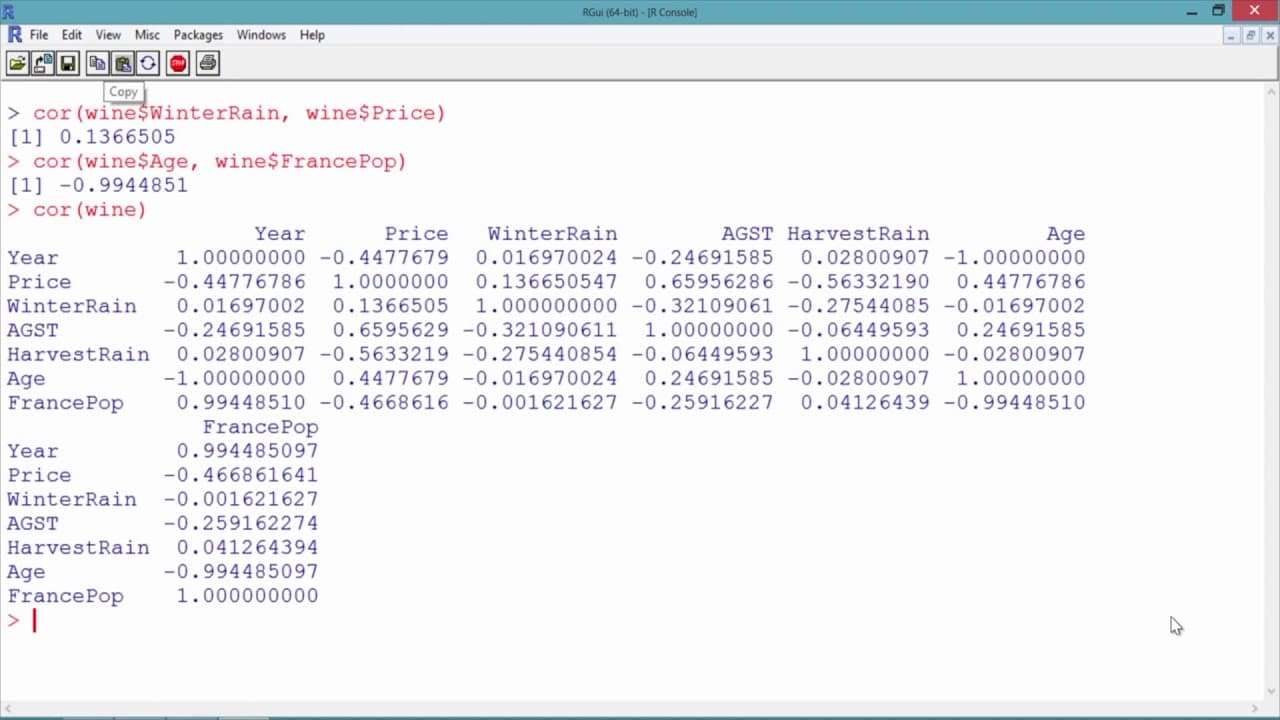Open the Help menu

pos(312,35)
